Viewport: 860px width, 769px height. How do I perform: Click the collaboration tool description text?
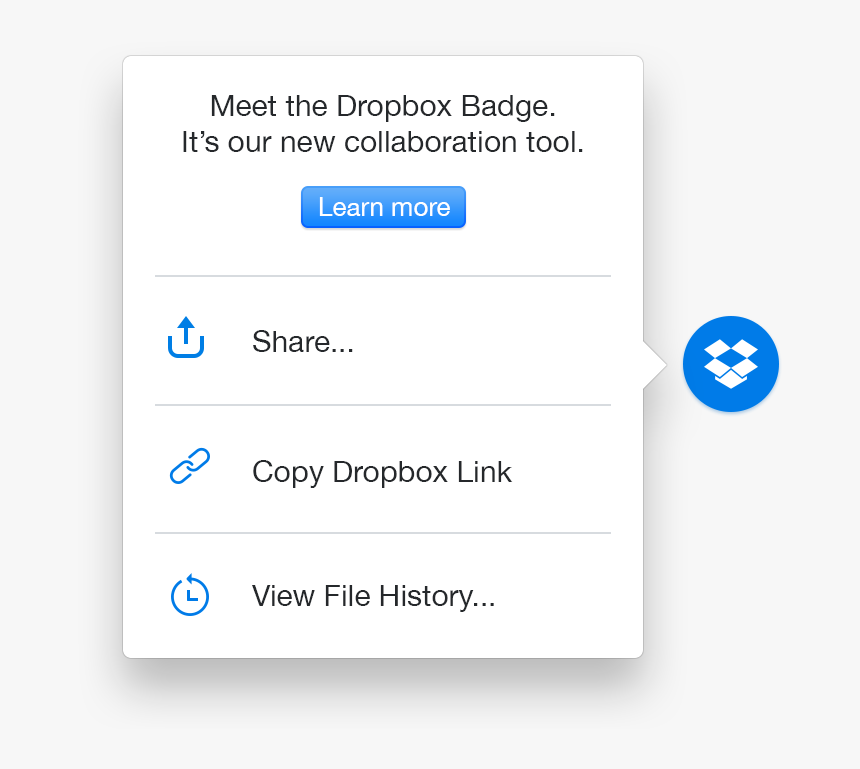[383, 142]
